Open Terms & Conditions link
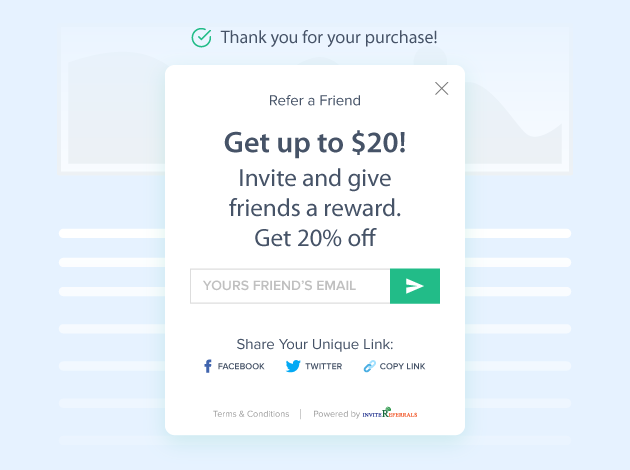630x470 pixels. (x=251, y=414)
